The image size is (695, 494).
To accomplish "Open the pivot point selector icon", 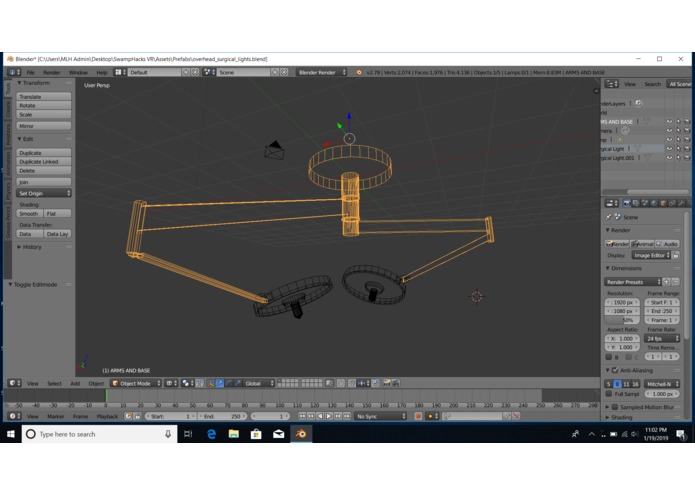I will tap(187, 383).
